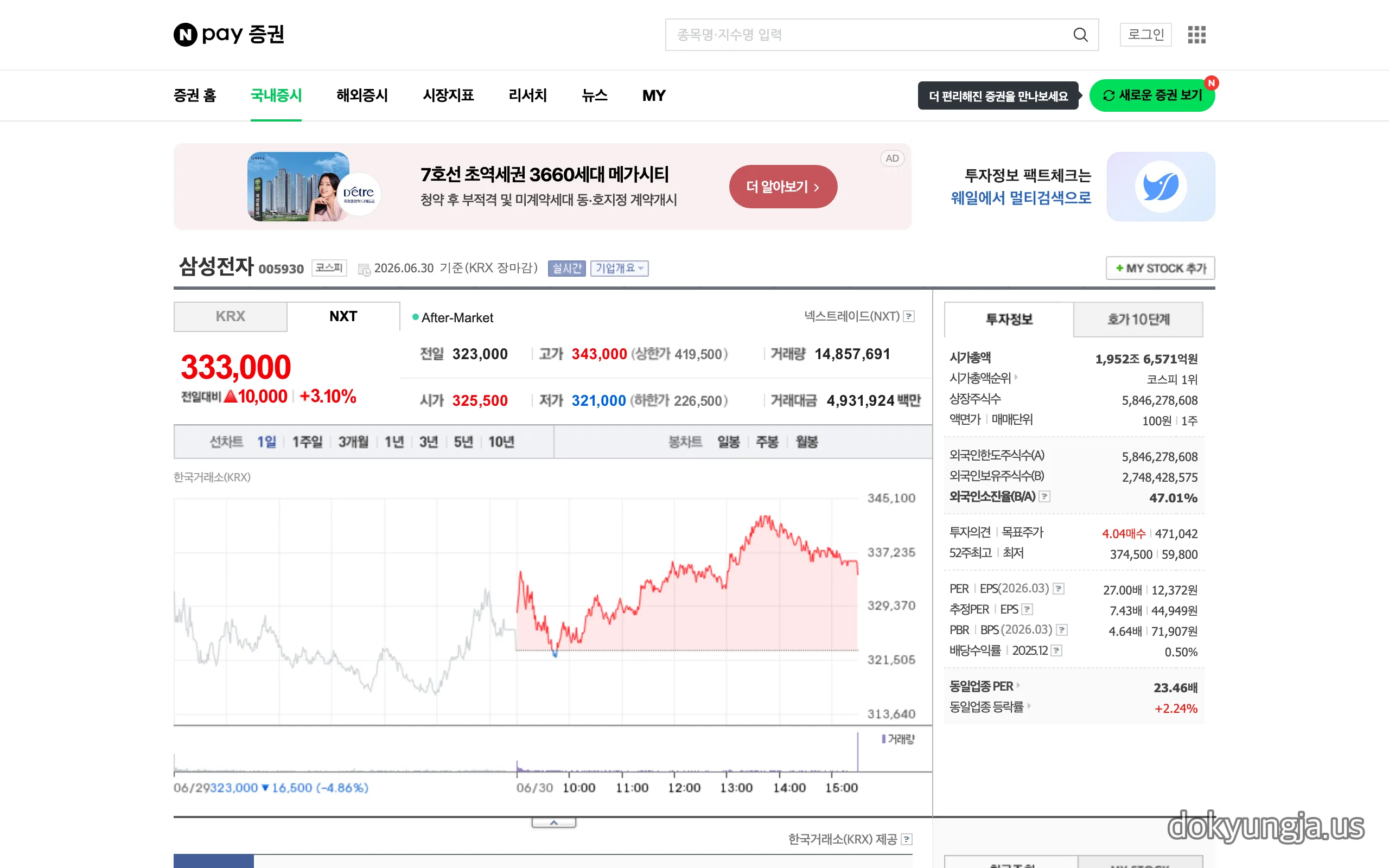Viewport: 1389px width, 868px height.
Task: Click the 시가총액 1,952조 6,571억원 value
Action: click(x=1146, y=359)
